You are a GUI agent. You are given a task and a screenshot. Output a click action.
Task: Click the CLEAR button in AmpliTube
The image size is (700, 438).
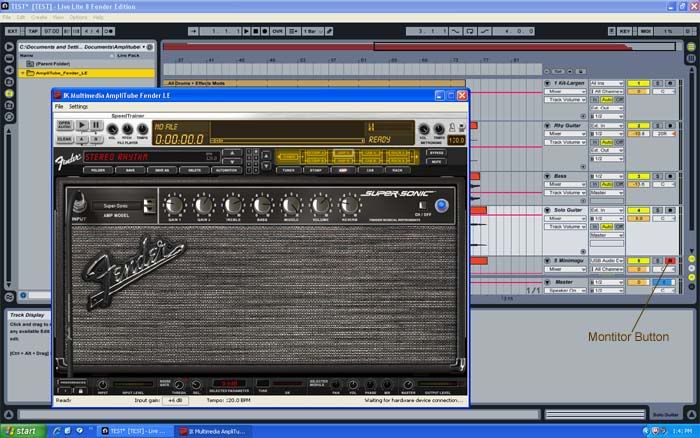coord(65,139)
